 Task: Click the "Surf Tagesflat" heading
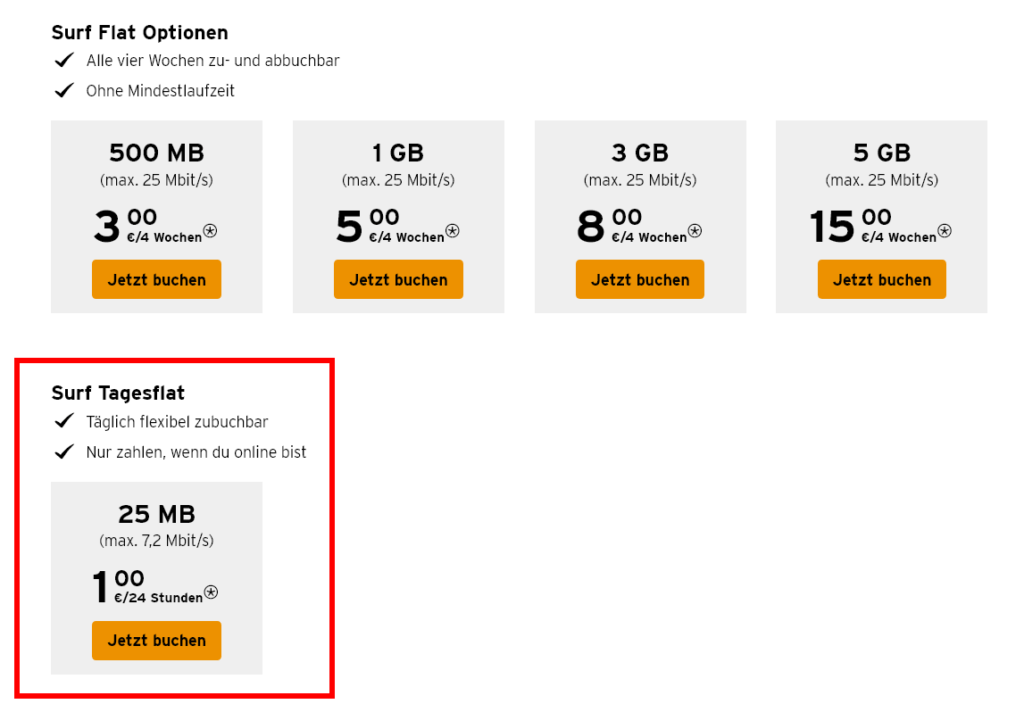click(x=118, y=393)
